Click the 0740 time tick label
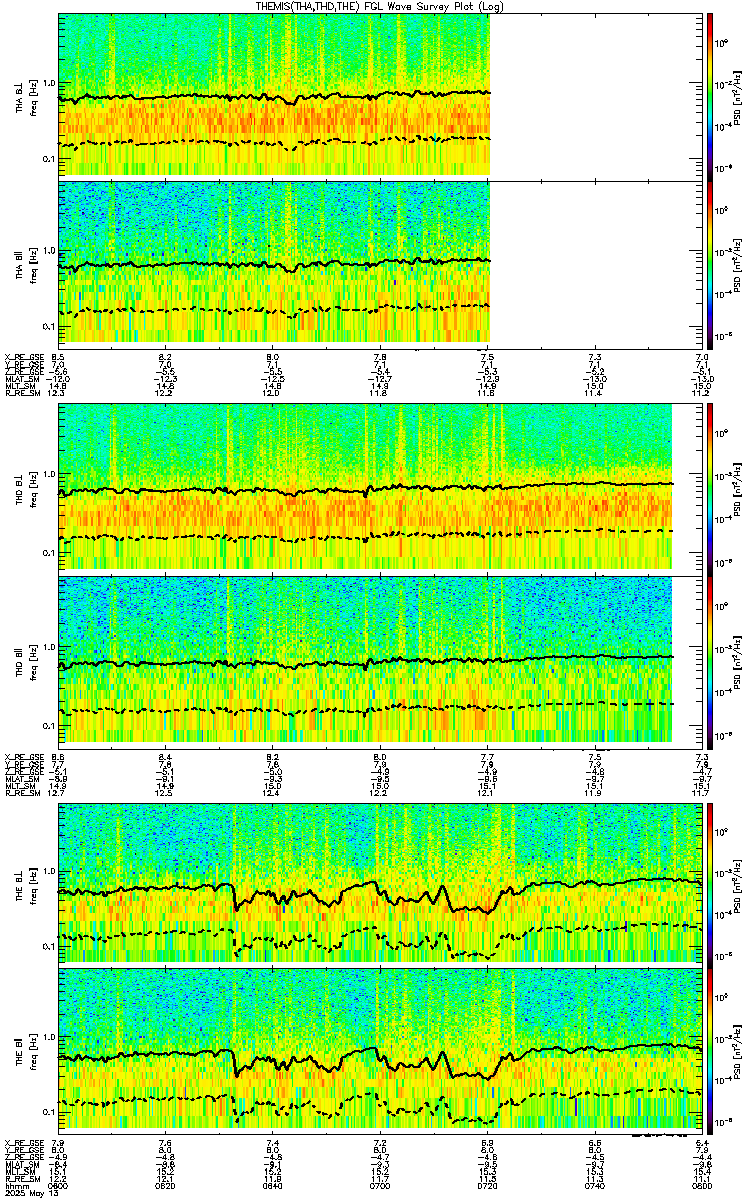 595,1187
